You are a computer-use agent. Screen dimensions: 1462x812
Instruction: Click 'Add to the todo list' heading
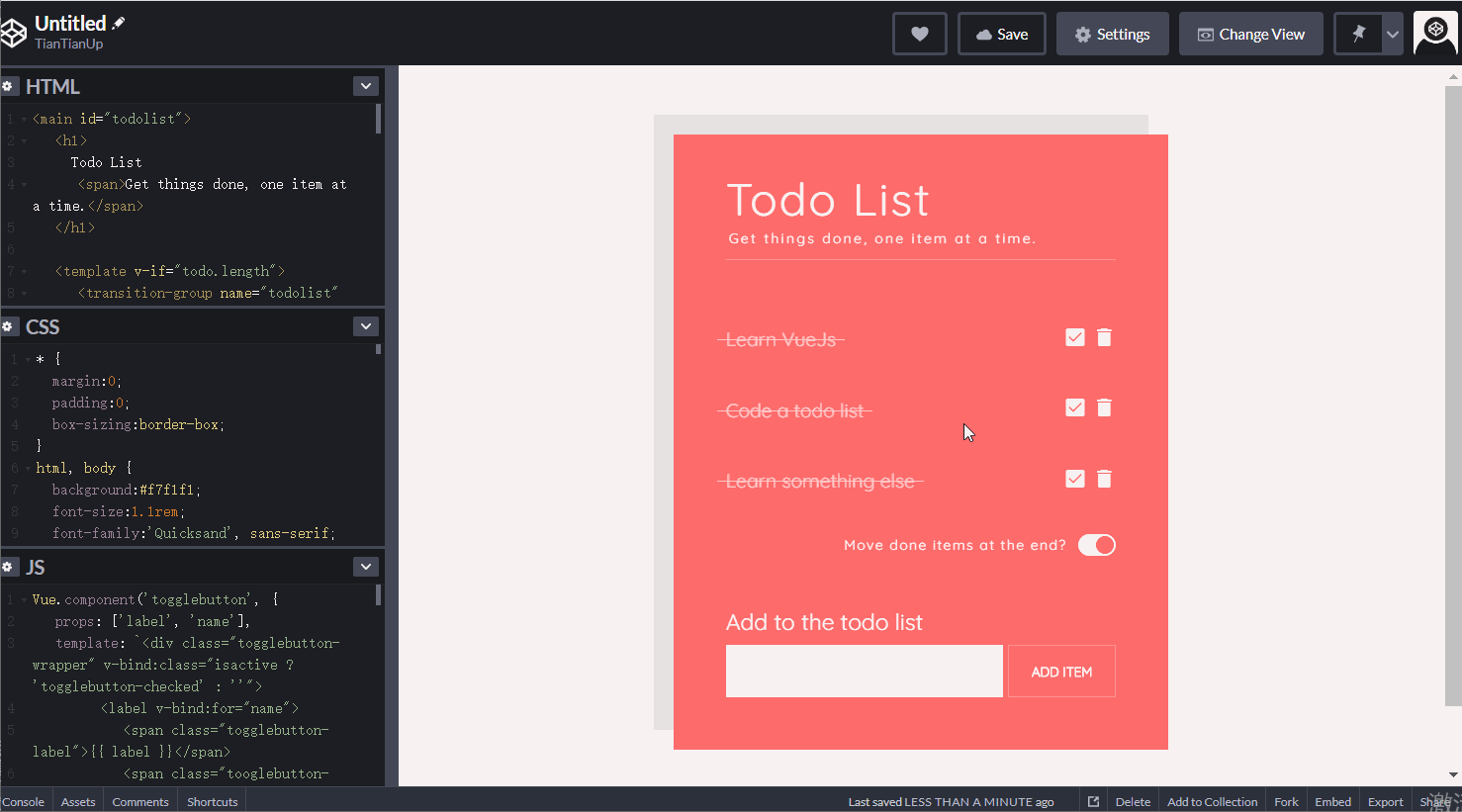tap(824, 622)
